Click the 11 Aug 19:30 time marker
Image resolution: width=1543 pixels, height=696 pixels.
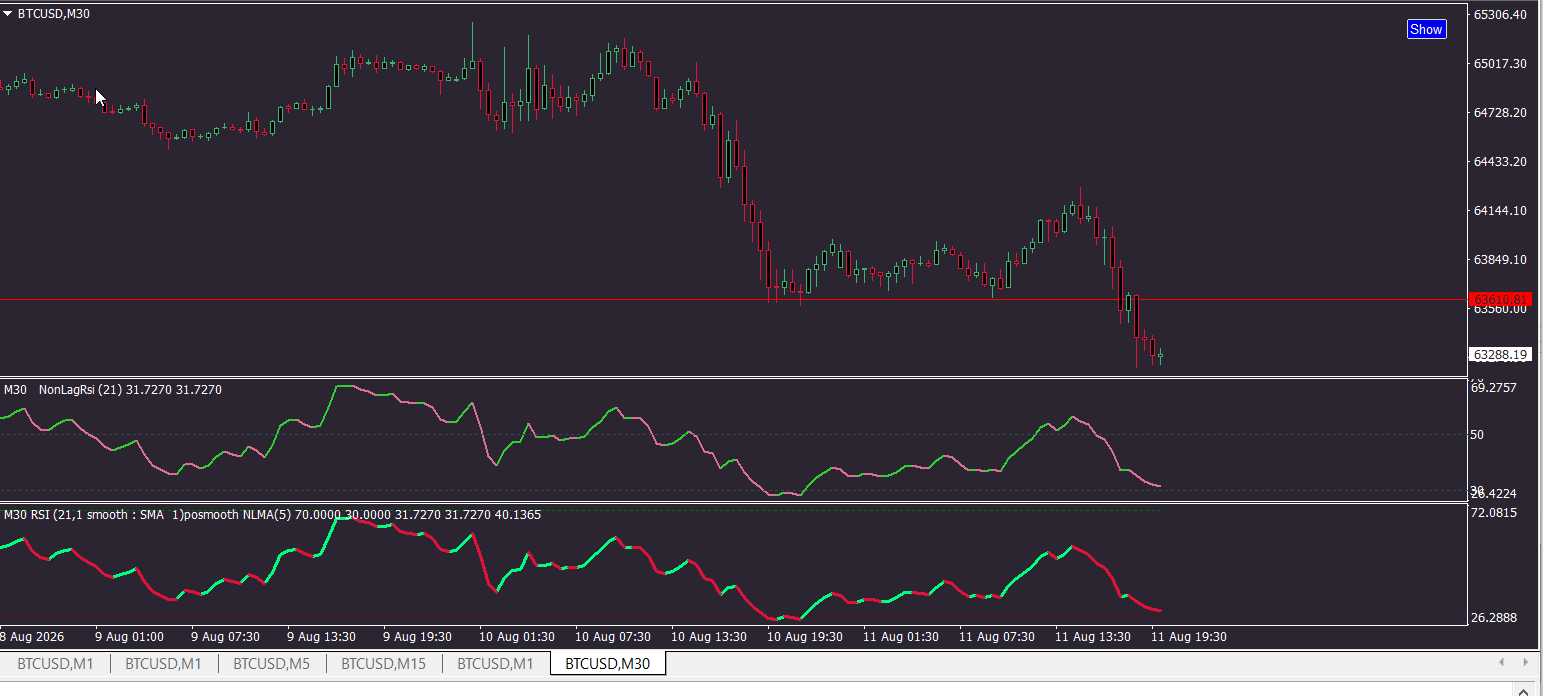pyautogui.click(x=1188, y=637)
